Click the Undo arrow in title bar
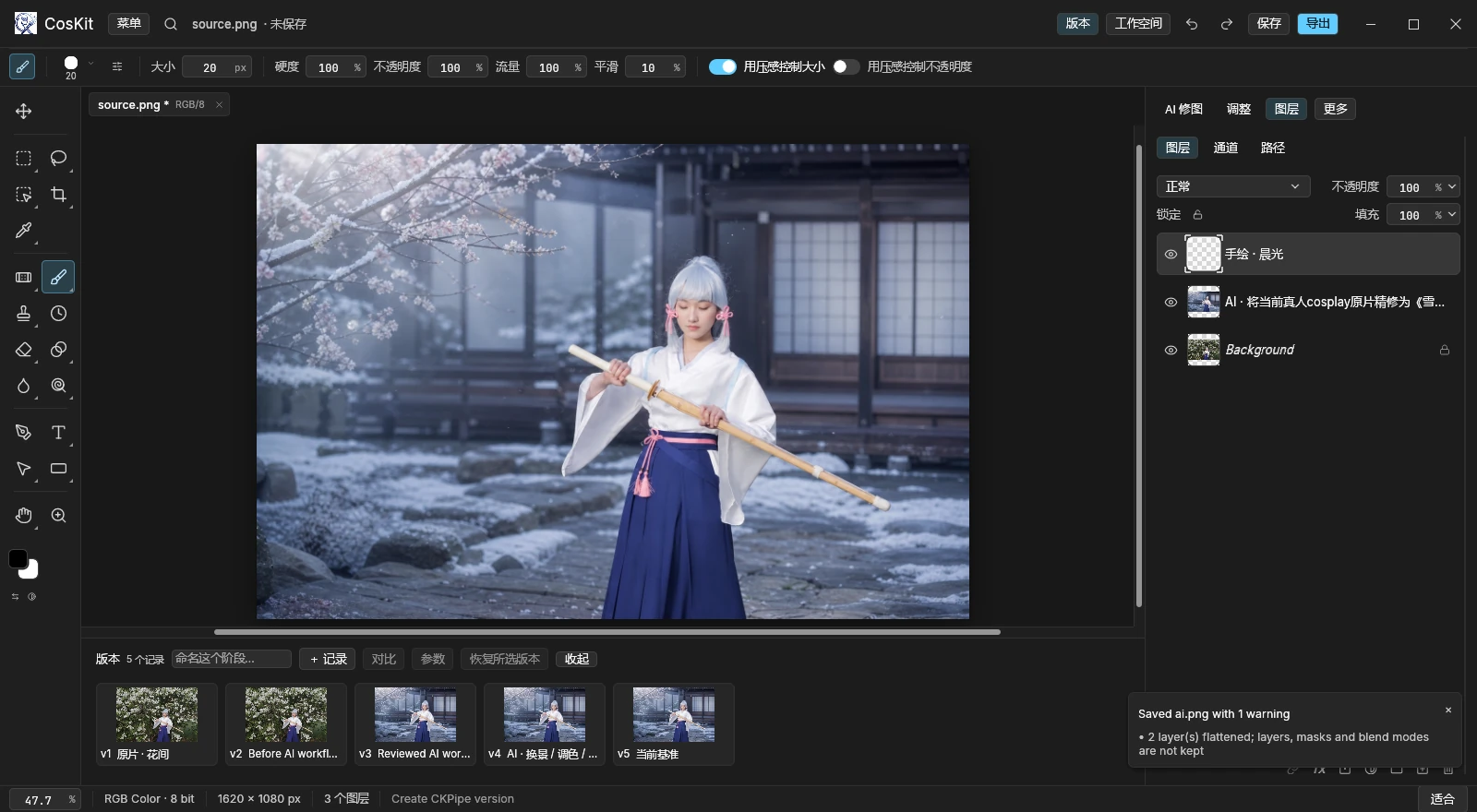This screenshot has width=1477, height=812. 1192,24
